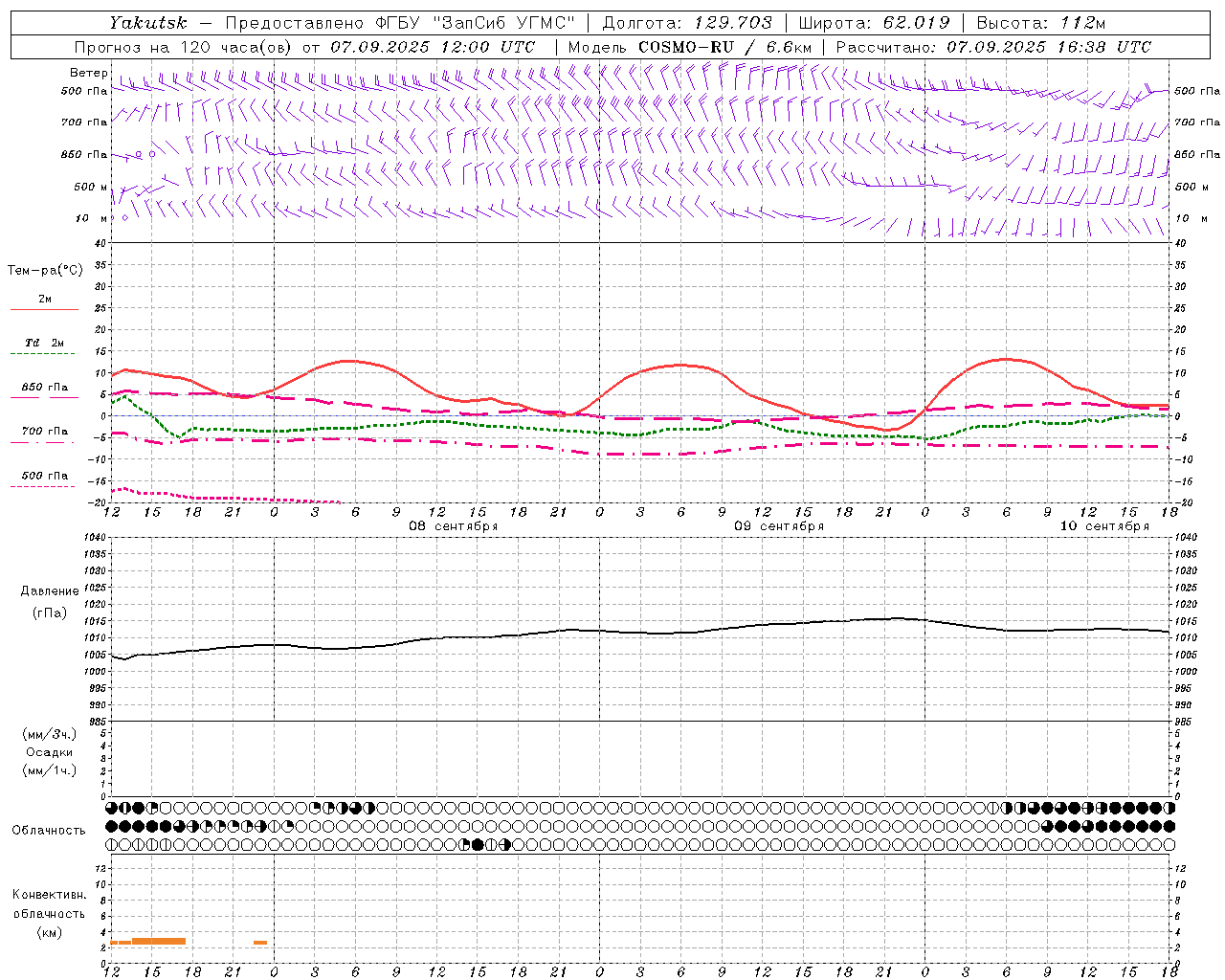Click the short orange convective cloud bar near hour 23
Viewport: 1225px width, 980px height.
(x=260, y=943)
